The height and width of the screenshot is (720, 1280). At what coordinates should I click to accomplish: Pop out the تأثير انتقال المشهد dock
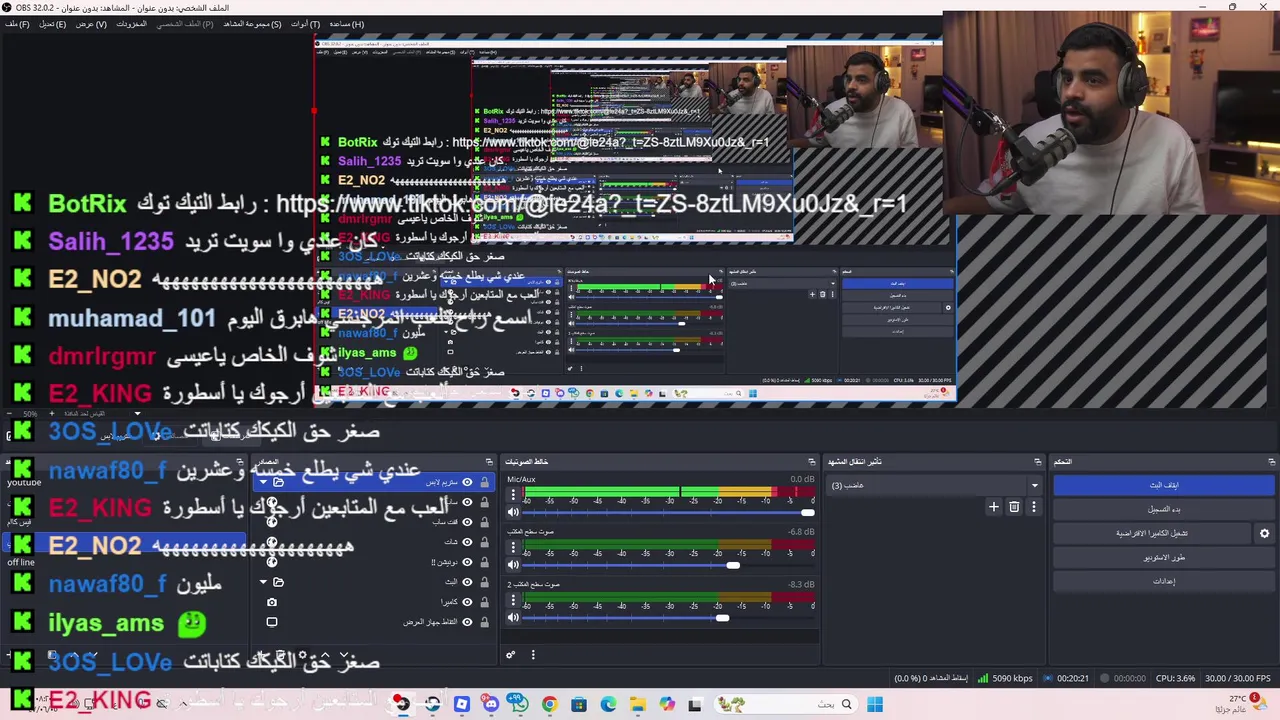click(1037, 461)
